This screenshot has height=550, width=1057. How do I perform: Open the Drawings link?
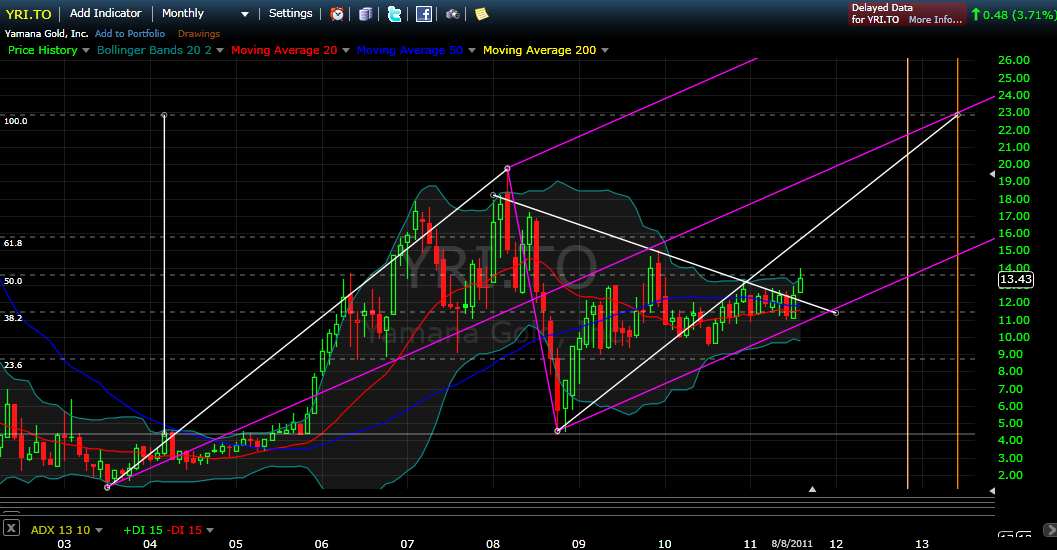click(x=199, y=34)
